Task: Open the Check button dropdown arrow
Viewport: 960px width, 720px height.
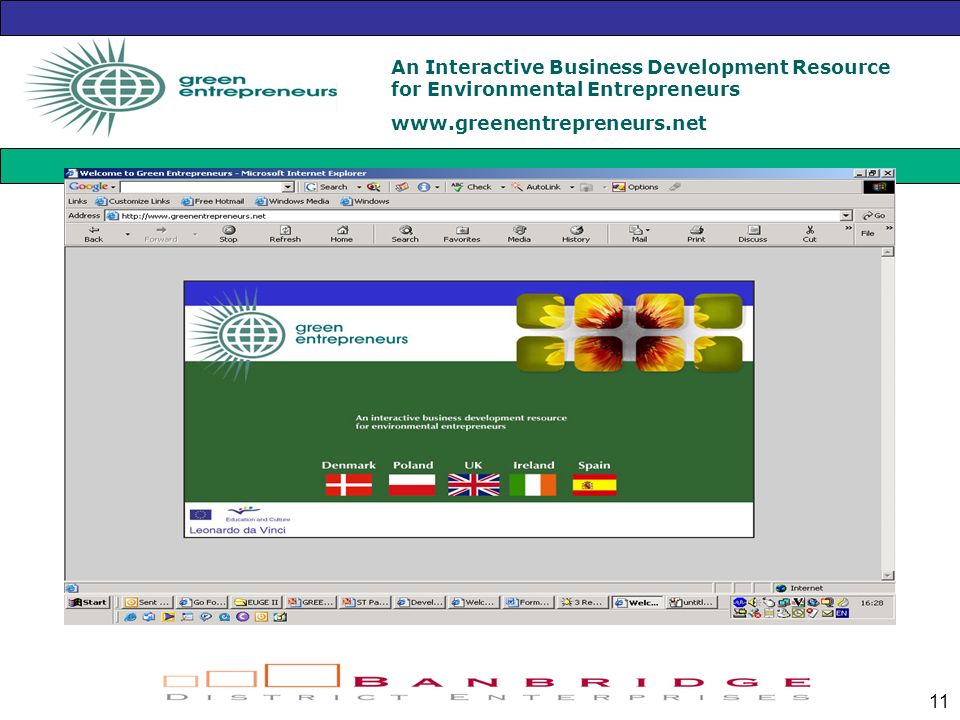Action: tap(503, 187)
